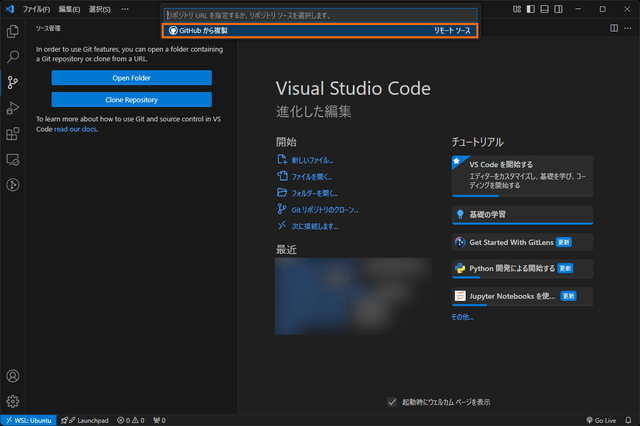
Task: Click the その他... link under tutorials
Action: pyautogui.click(x=462, y=317)
